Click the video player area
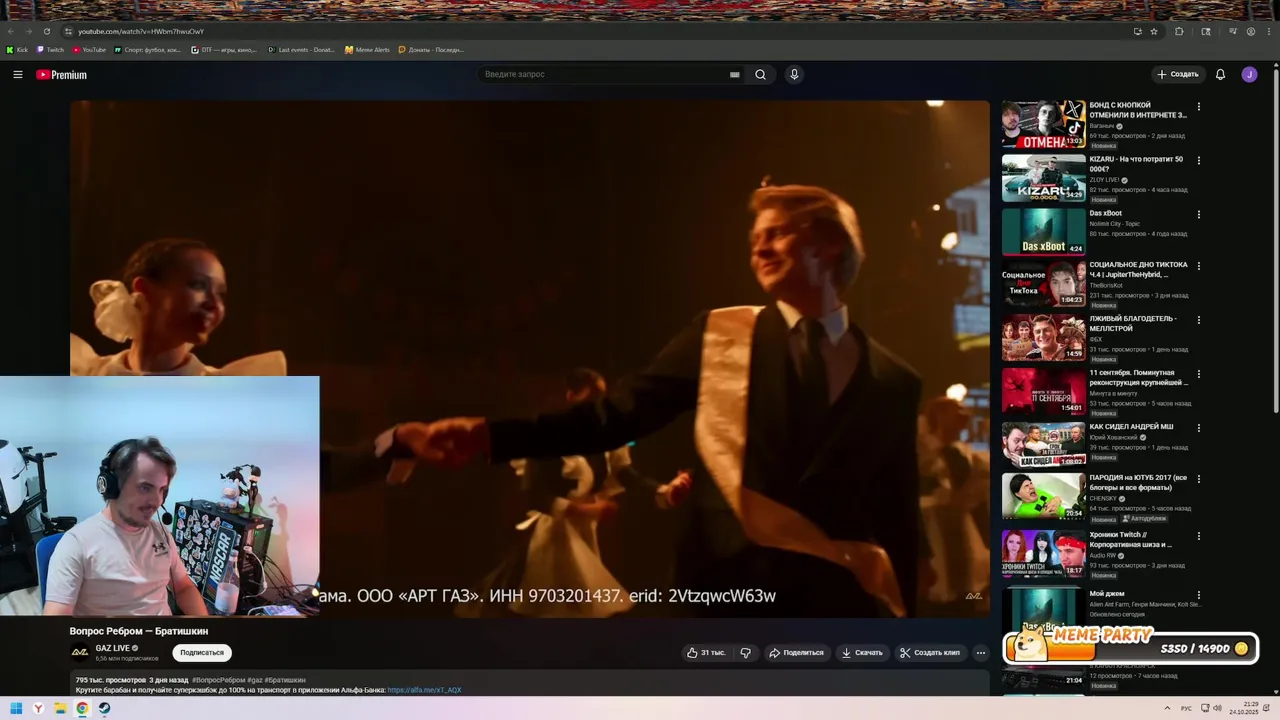 point(530,358)
